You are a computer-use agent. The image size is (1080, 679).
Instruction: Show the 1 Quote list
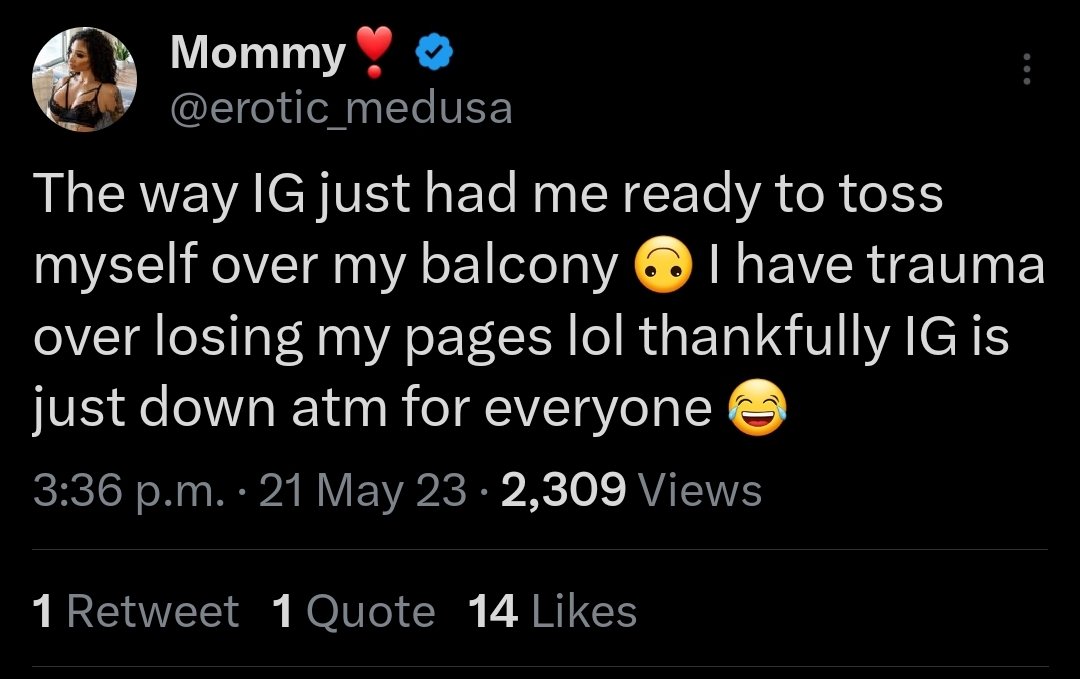click(353, 612)
